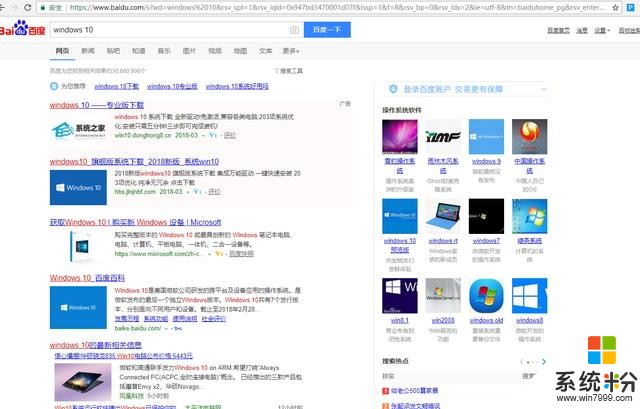Click the browser address bar URL

(337, 7)
